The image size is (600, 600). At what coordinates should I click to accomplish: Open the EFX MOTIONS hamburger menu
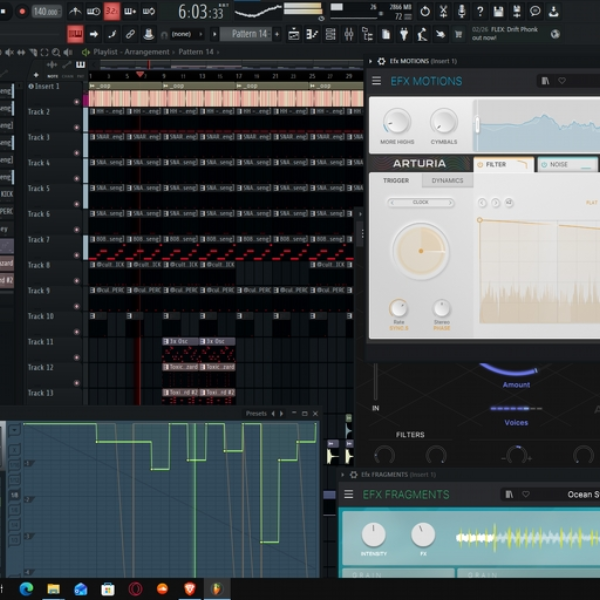377,81
